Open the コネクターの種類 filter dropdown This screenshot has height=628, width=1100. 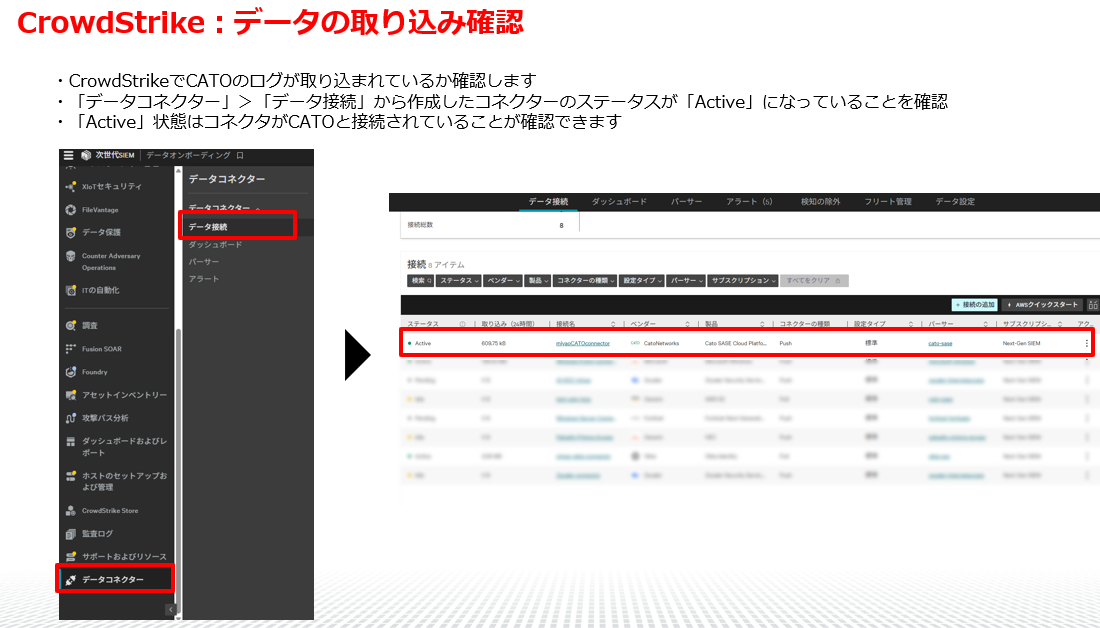pyautogui.click(x=585, y=281)
